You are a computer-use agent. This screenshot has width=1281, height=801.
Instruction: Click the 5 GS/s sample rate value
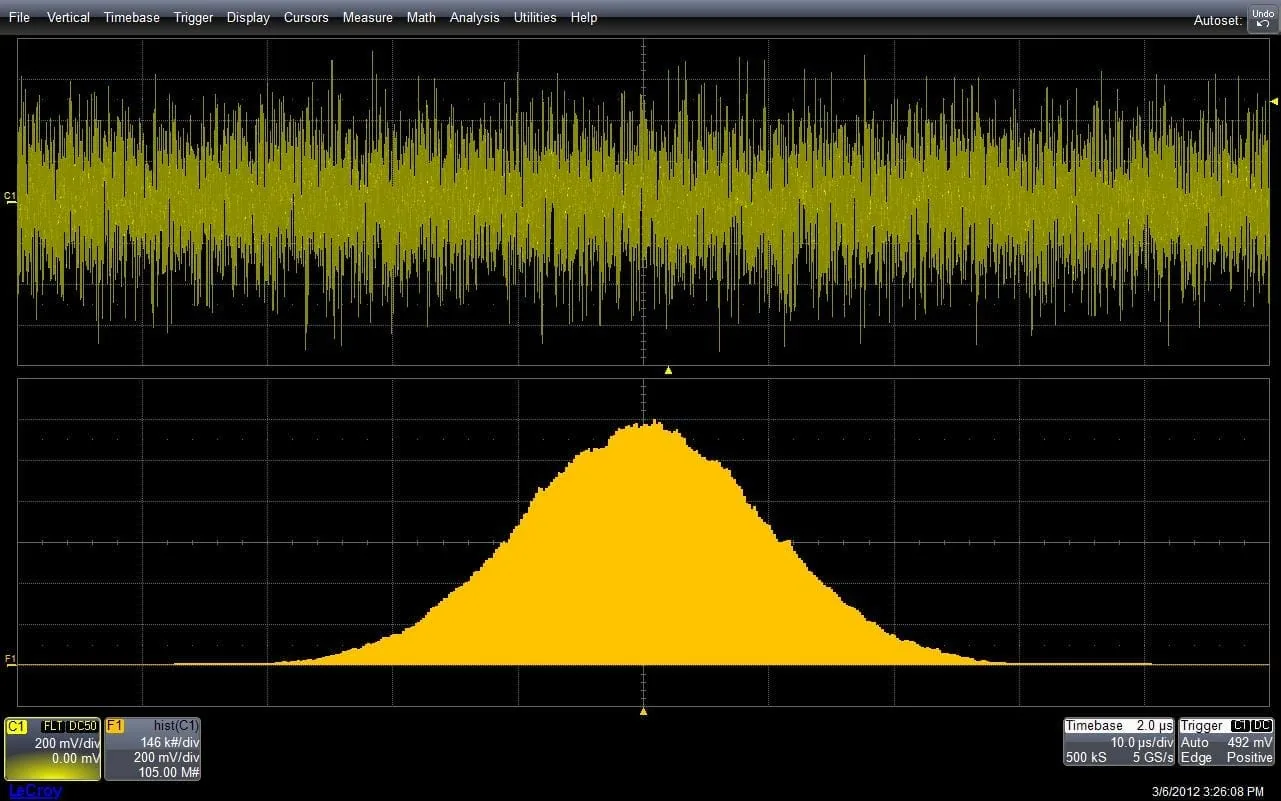coord(1153,758)
